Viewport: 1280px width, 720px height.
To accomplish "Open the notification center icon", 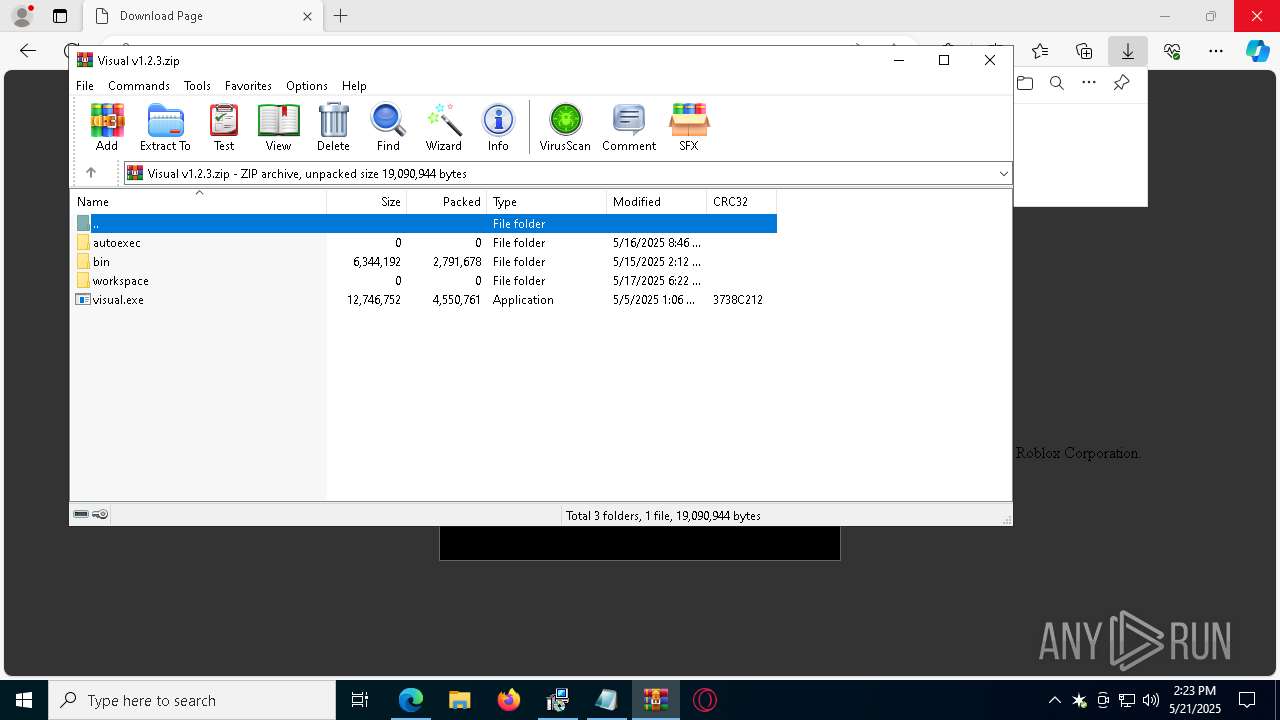I will click(x=1247, y=700).
